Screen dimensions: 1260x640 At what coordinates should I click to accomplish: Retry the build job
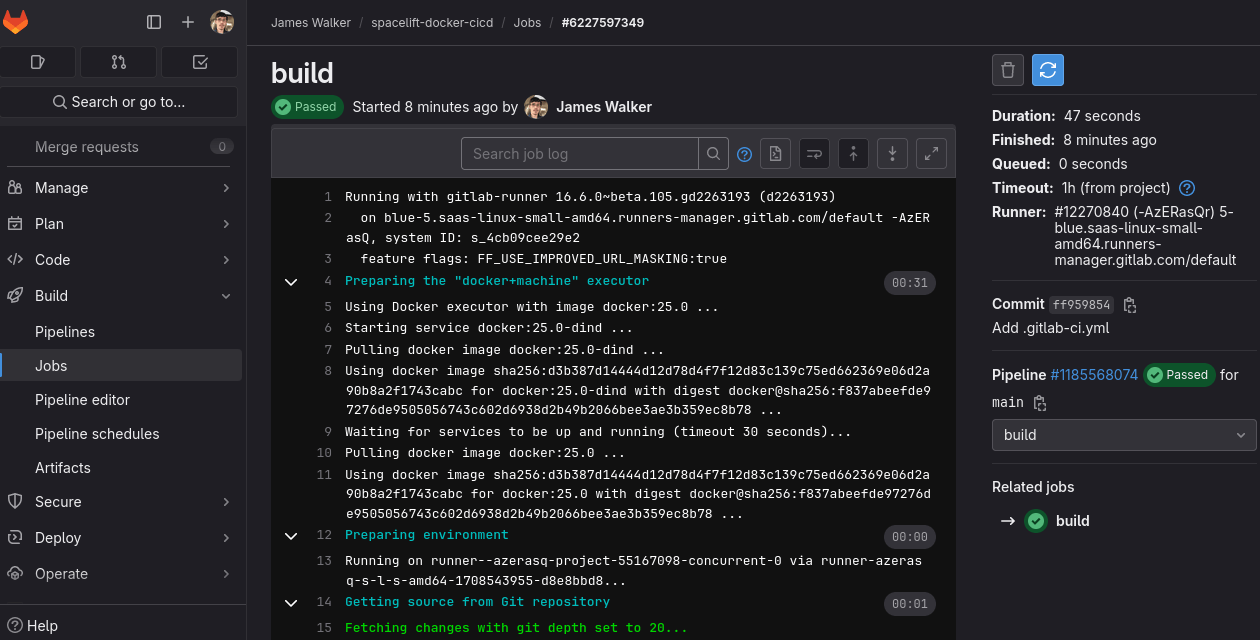[x=1046, y=70]
